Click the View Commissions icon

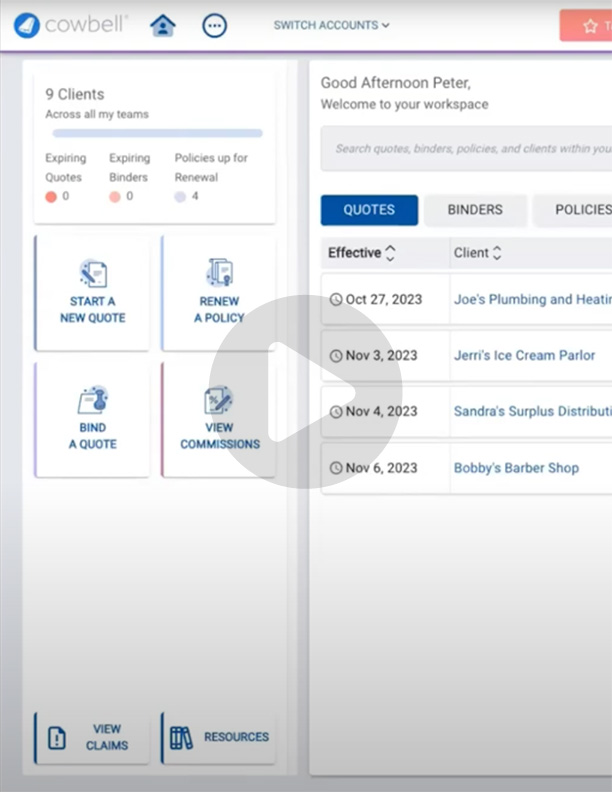point(219,400)
